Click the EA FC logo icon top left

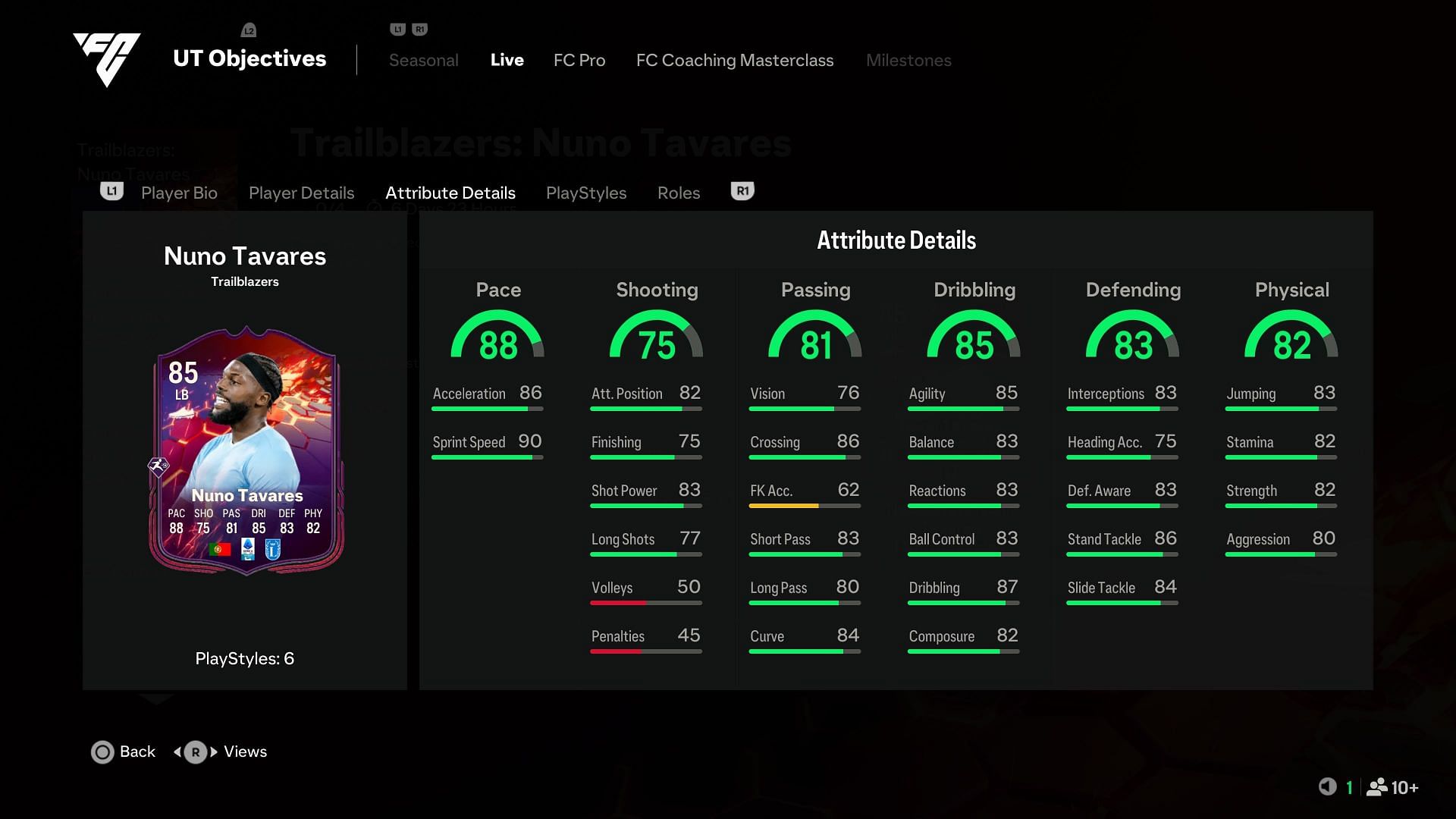click(108, 58)
